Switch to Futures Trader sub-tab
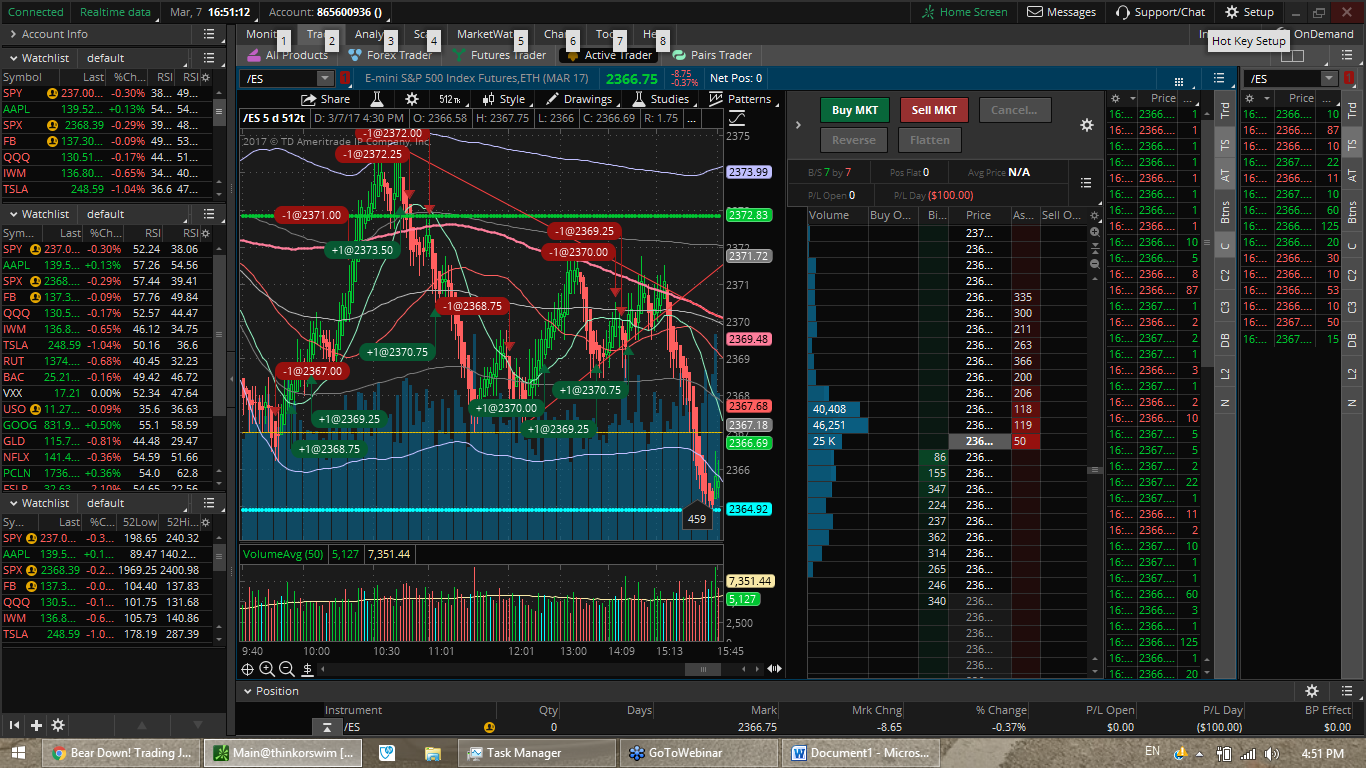 coord(499,55)
